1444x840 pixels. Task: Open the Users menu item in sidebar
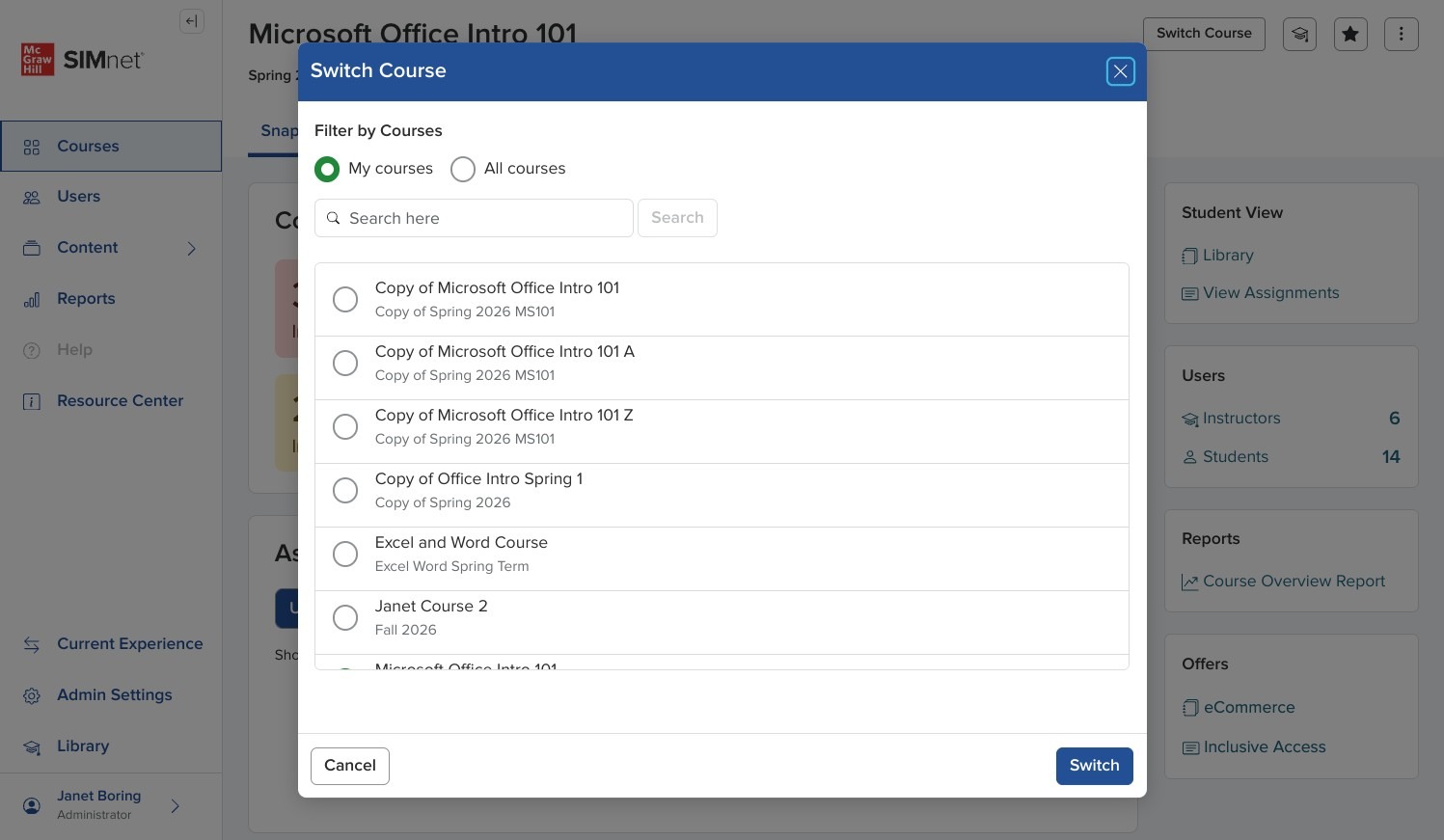(x=111, y=197)
